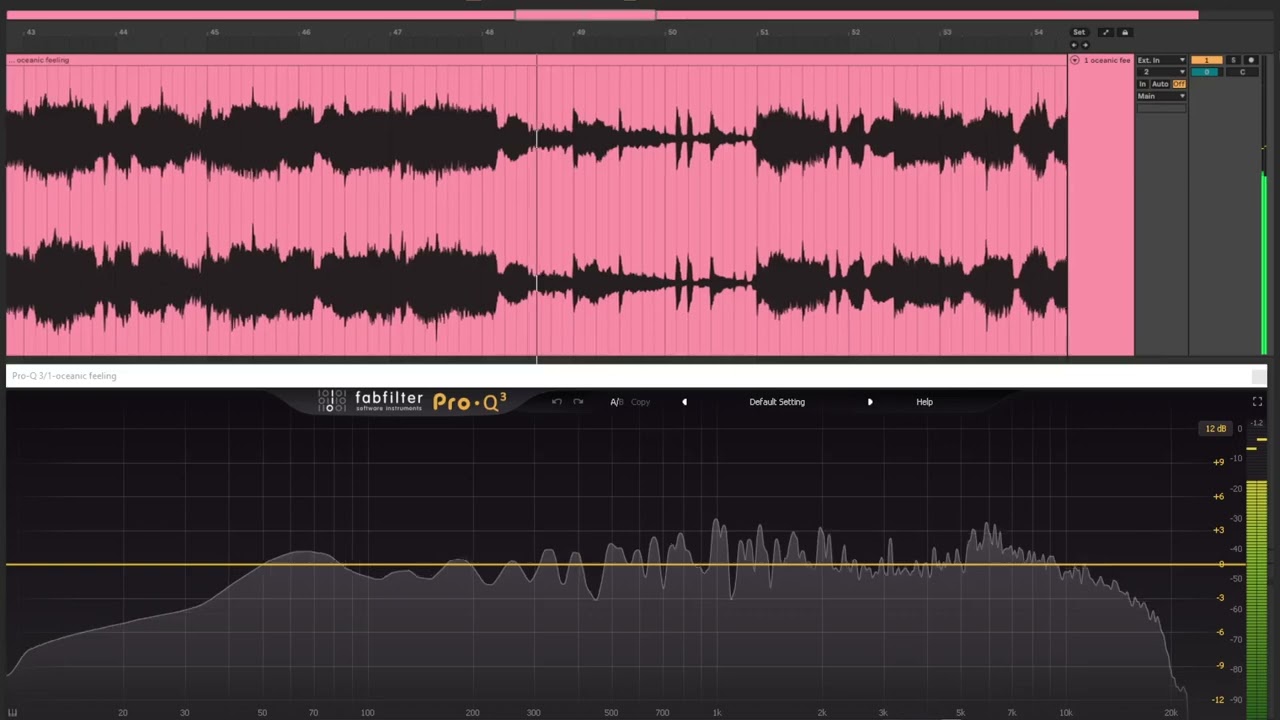Load the previous preset arrow
Viewport: 1280px width, 720px height.
(684, 402)
